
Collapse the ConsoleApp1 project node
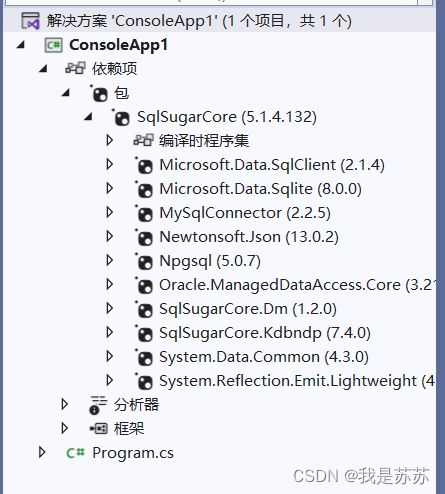coord(21,44)
